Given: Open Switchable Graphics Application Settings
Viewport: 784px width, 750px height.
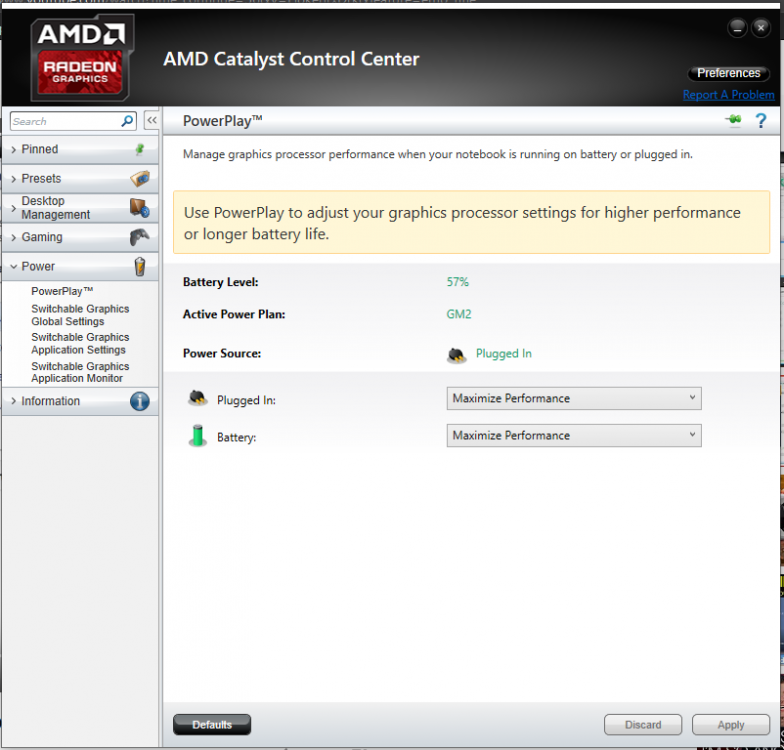Looking at the screenshot, I should click(80, 344).
